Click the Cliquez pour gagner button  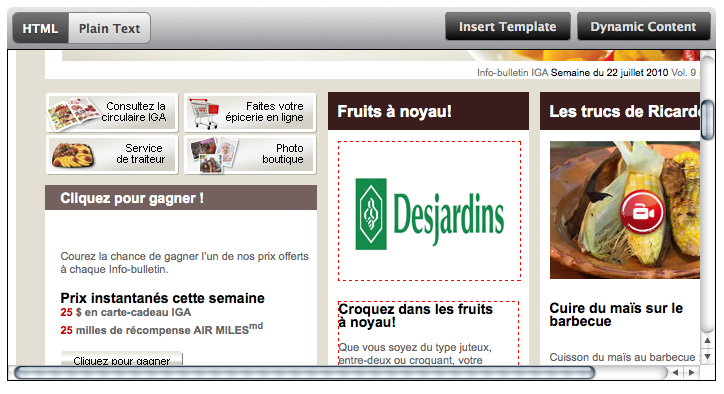pyautogui.click(x=122, y=359)
